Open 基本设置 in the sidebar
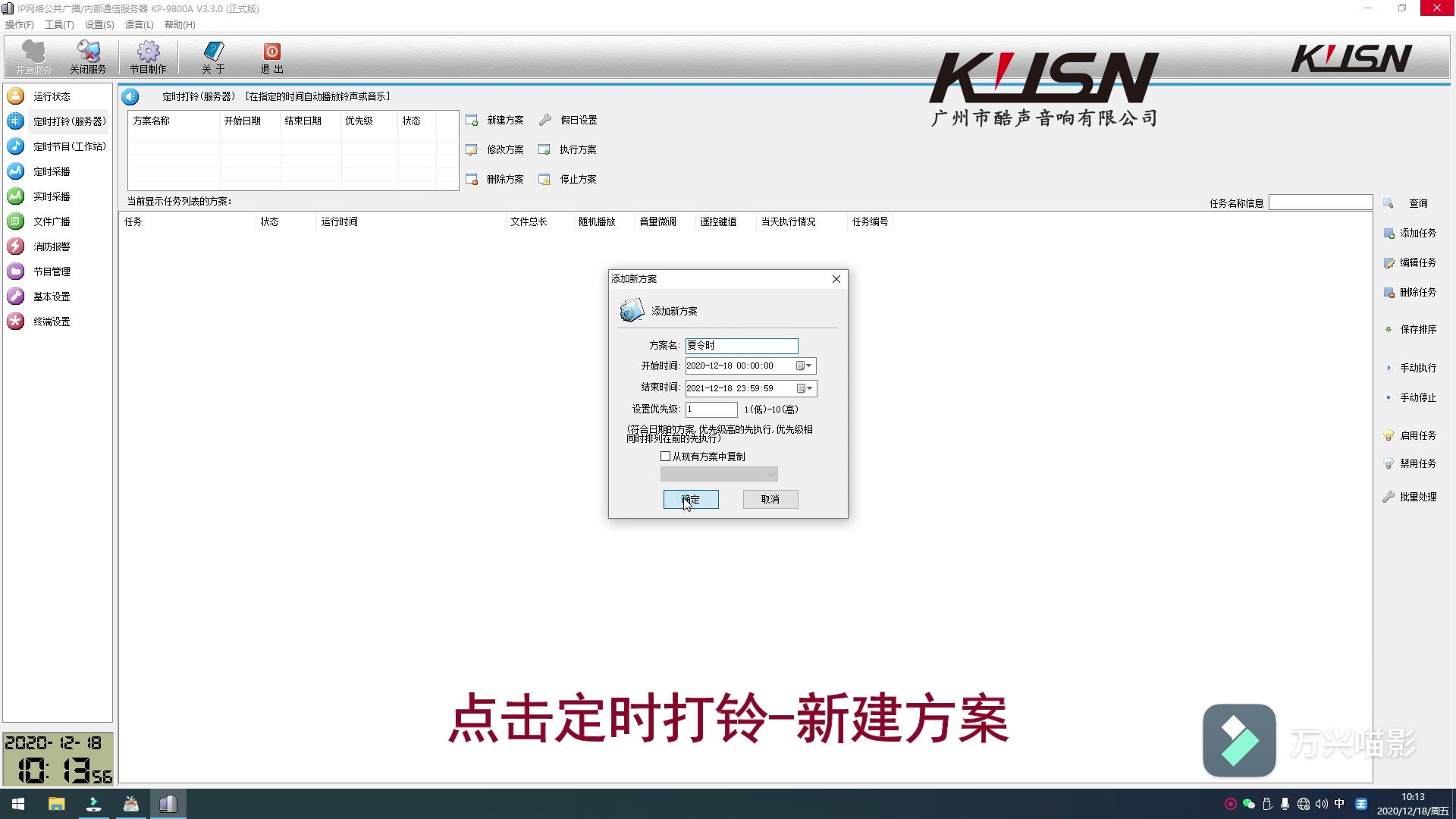This screenshot has width=1456, height=819. pos(52,297)
